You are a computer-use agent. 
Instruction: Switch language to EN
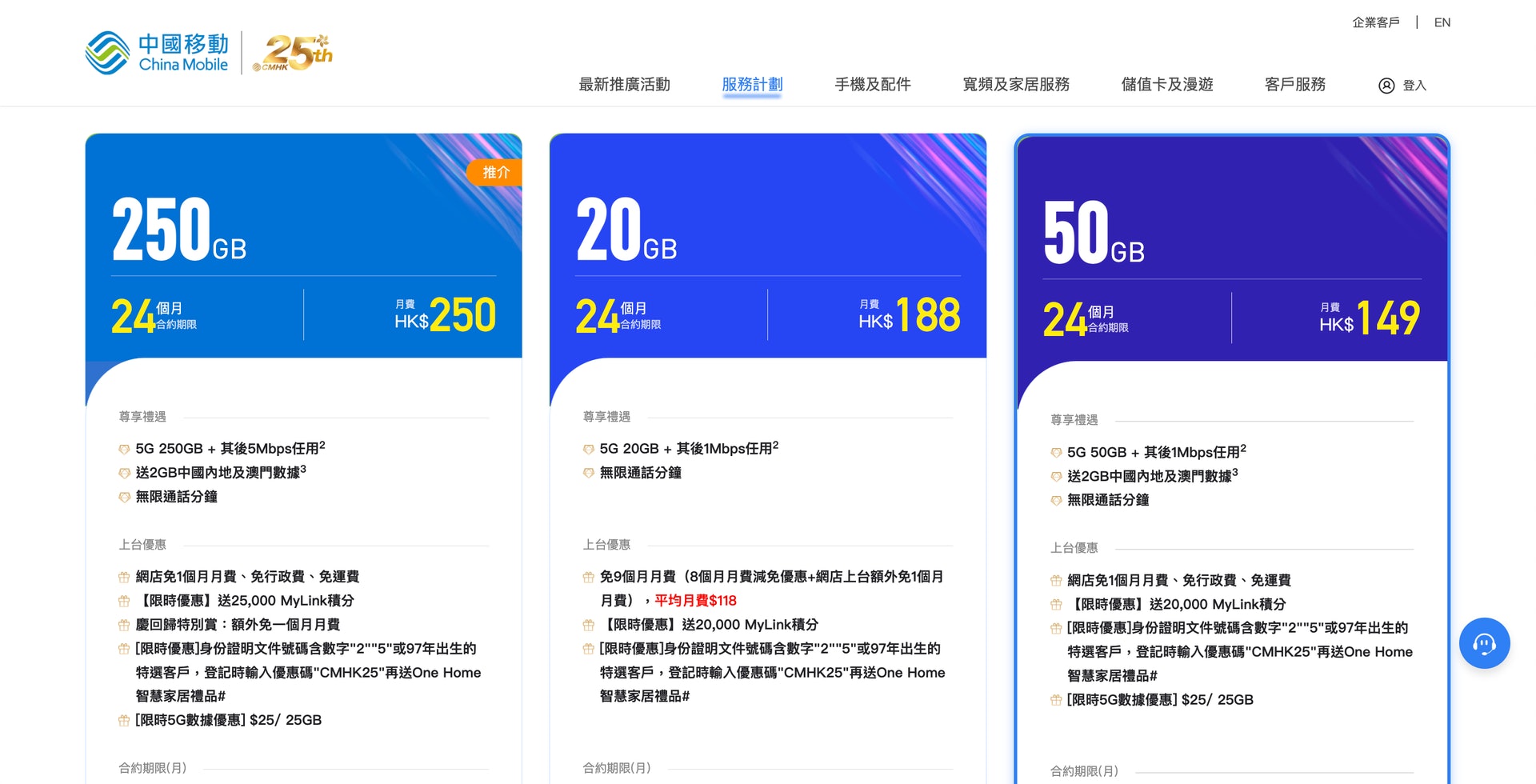tap(1442, 22)
